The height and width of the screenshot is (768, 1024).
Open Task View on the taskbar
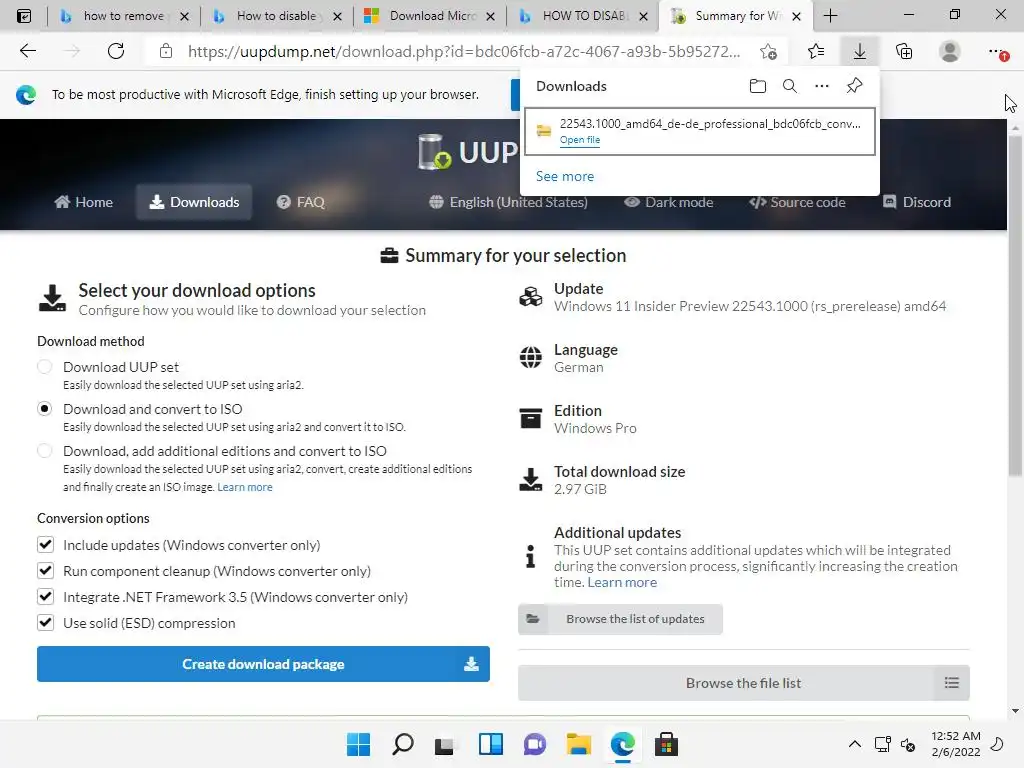tap(445, 744)
